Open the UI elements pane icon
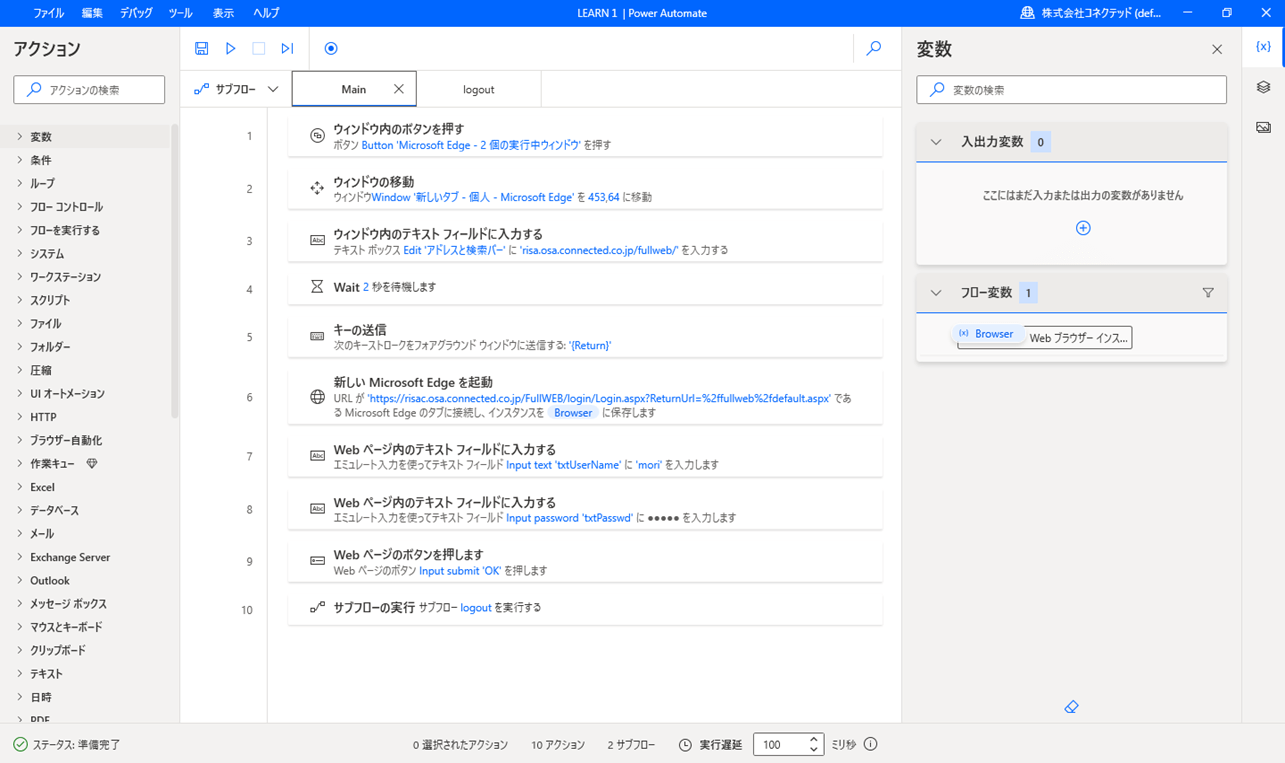Screen dimensions: 1285x763 pos(1263,88)
